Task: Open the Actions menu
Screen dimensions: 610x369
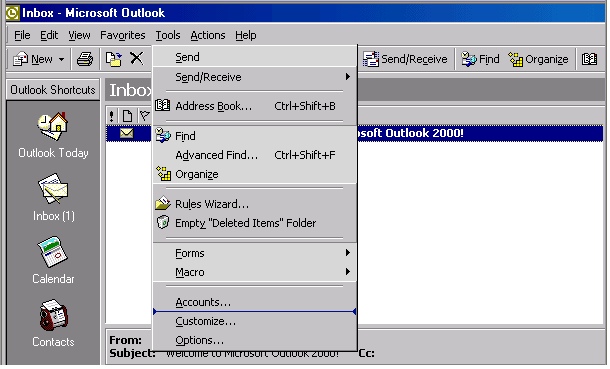Action: 208,35
